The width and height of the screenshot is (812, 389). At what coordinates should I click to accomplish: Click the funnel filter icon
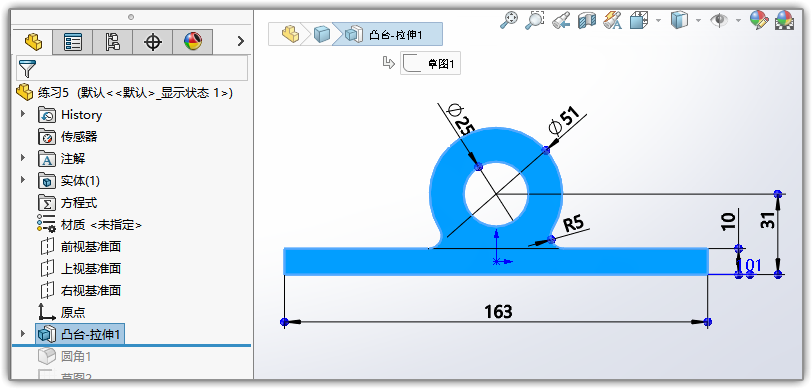27,68
